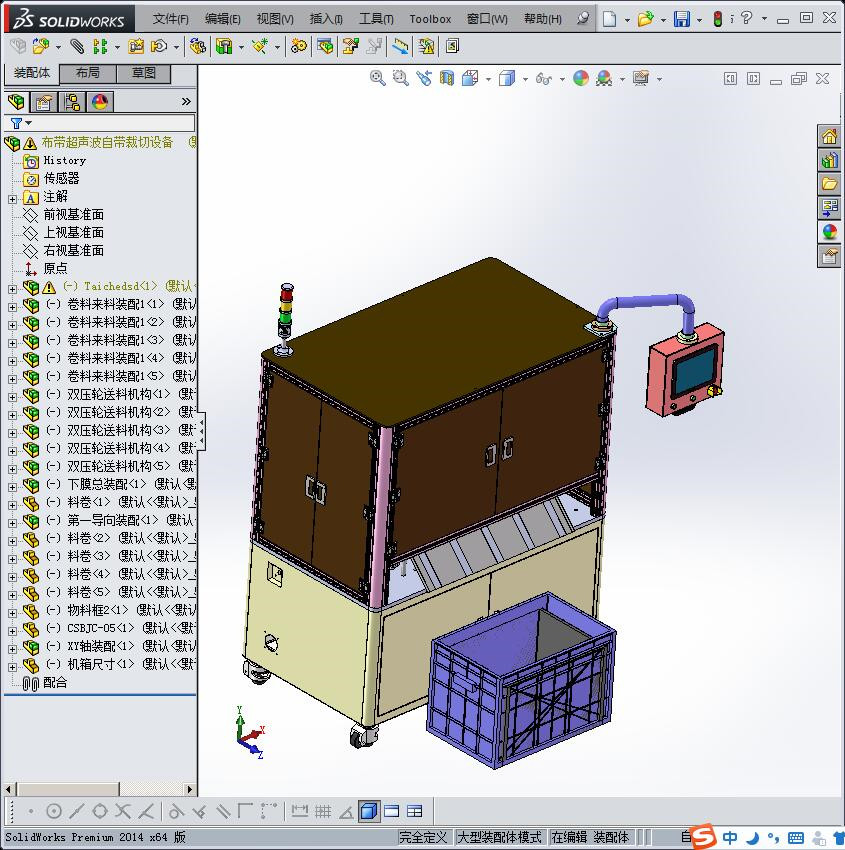The width and height of the screenshot is (845, 850).
Task: Expand the 注解 tree node
Action: [x=12, y=199]
